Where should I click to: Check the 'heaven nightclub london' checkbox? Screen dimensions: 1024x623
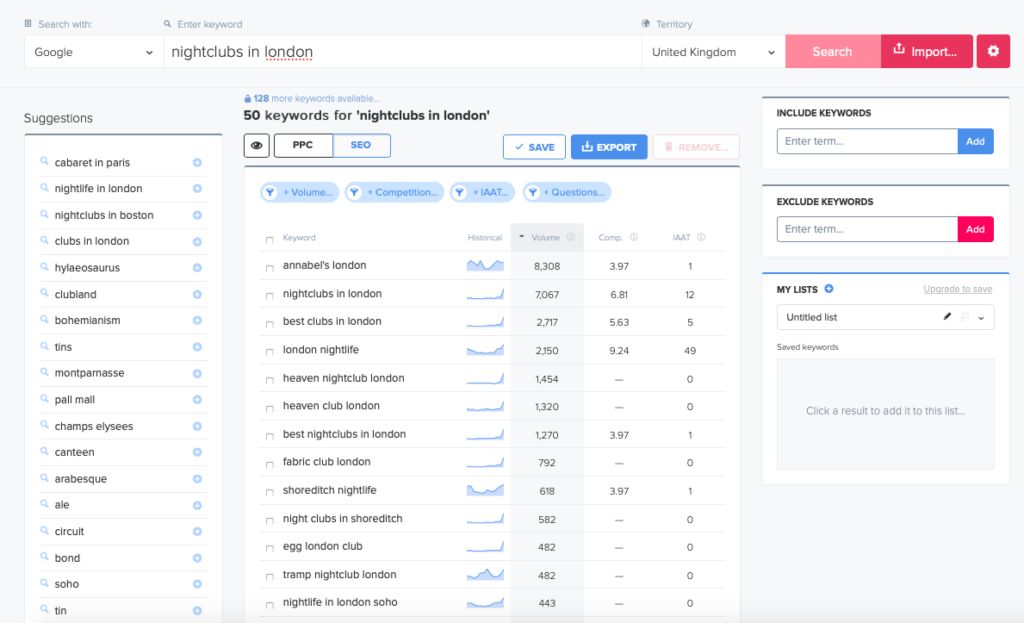(270, 380)
